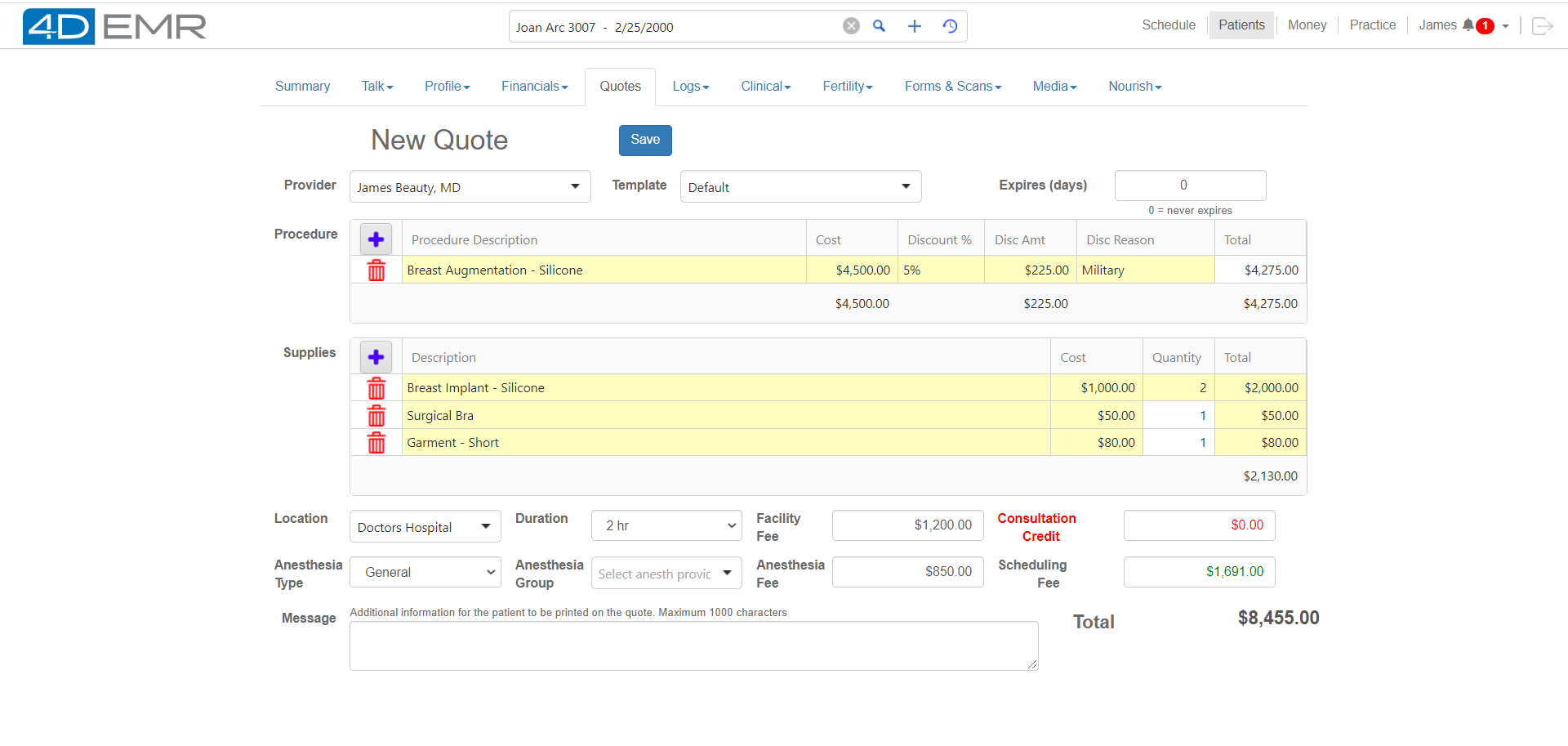This screenshot has height=746, width=1568.
Task: Delete the Breast Augmentation - Silicone procedure
Action: point(376,270)
